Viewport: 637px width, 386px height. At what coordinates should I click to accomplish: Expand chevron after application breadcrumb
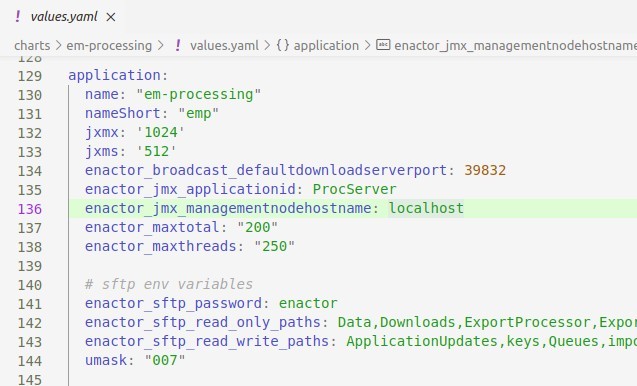tap(367, 46)
